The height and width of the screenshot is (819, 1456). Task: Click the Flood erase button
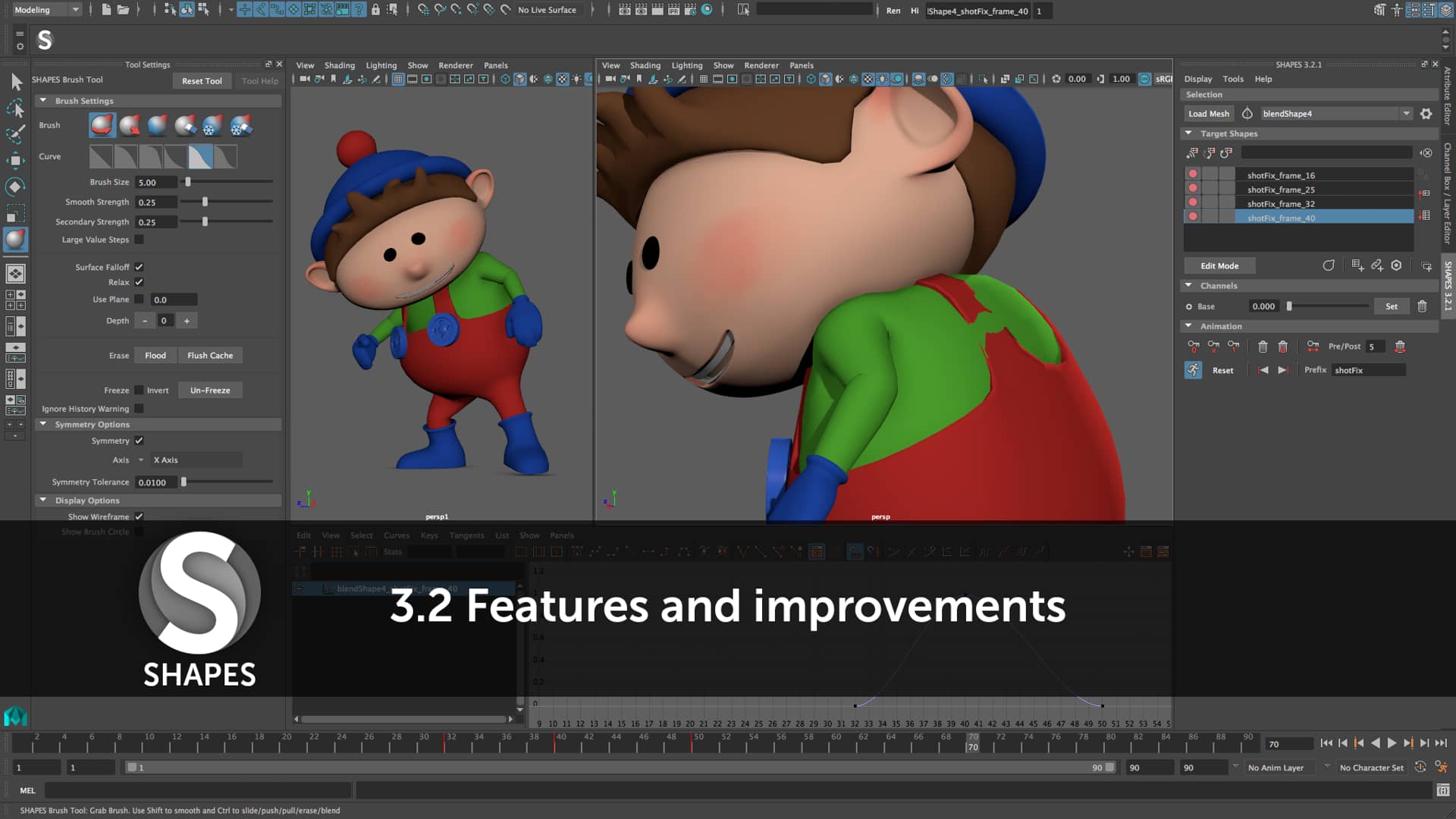[155, 355]
